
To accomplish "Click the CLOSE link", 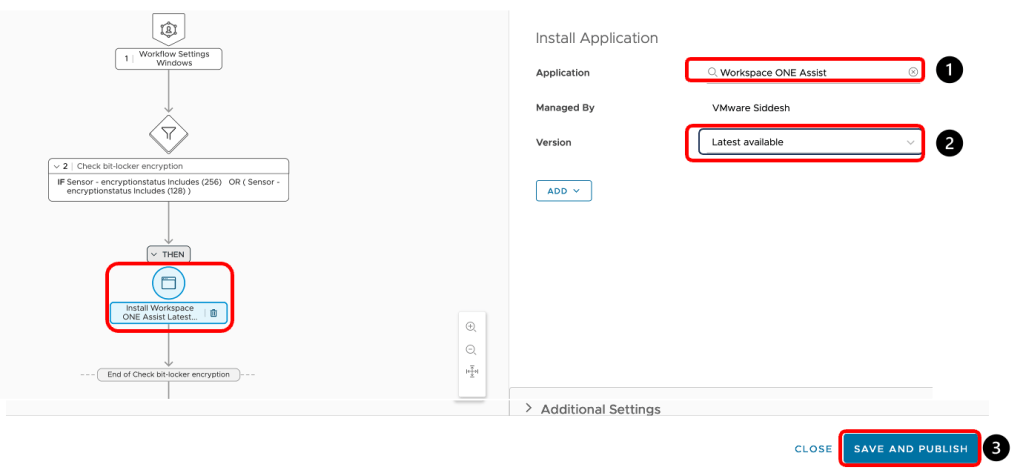I will tap(813, 449).
